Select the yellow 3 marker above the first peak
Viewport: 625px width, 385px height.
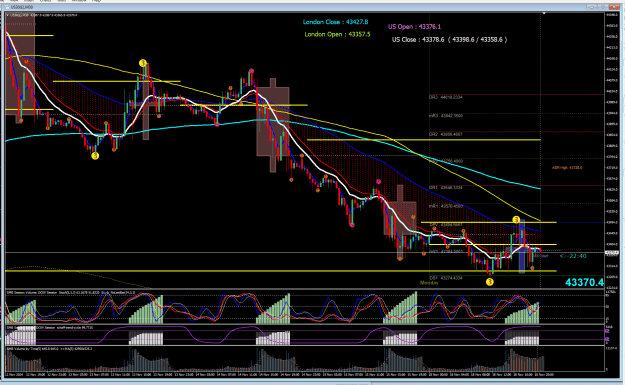[143, 63]
